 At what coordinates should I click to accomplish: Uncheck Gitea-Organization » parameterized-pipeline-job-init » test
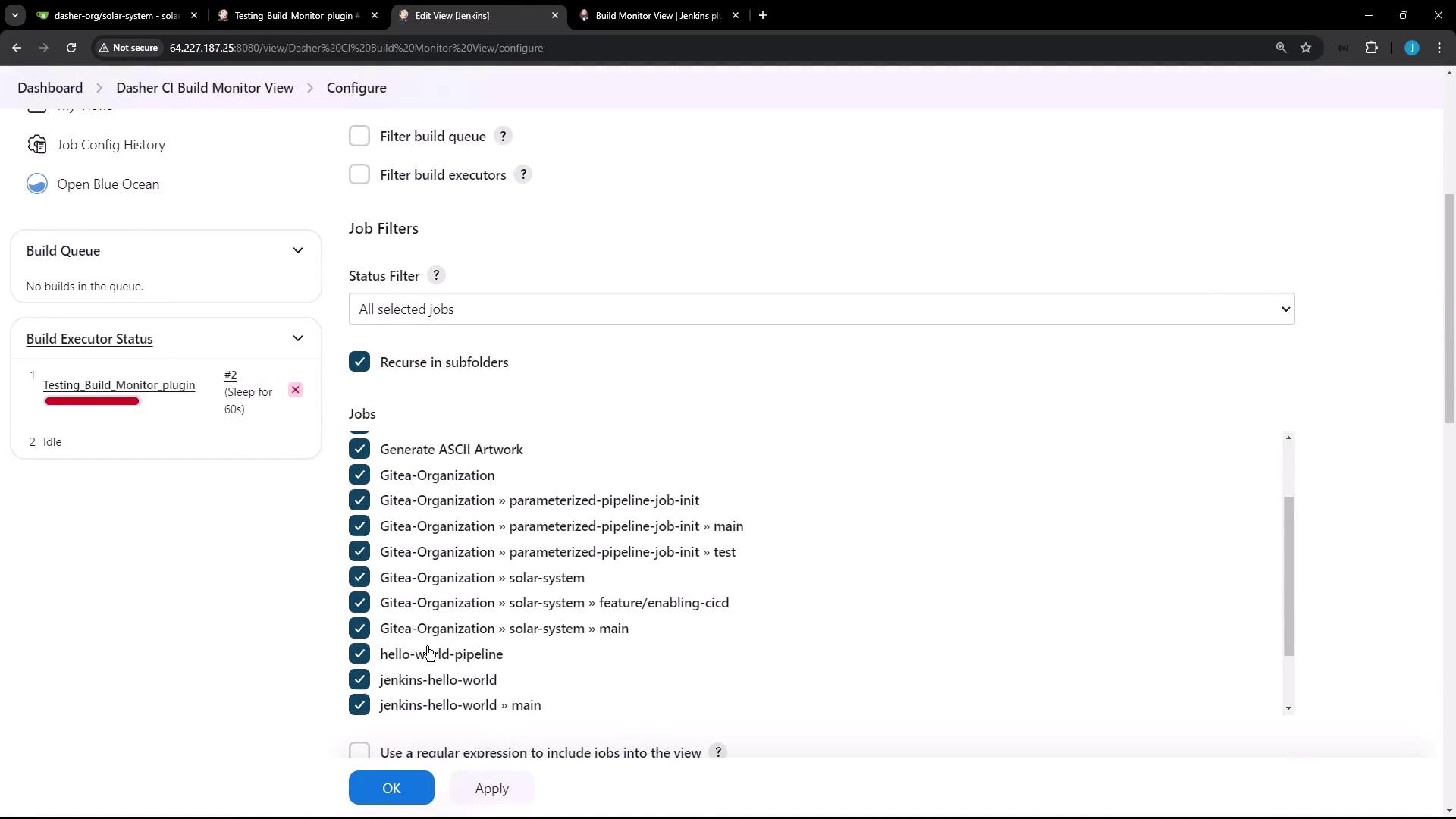pyautogui.click(x=359, y=551)
